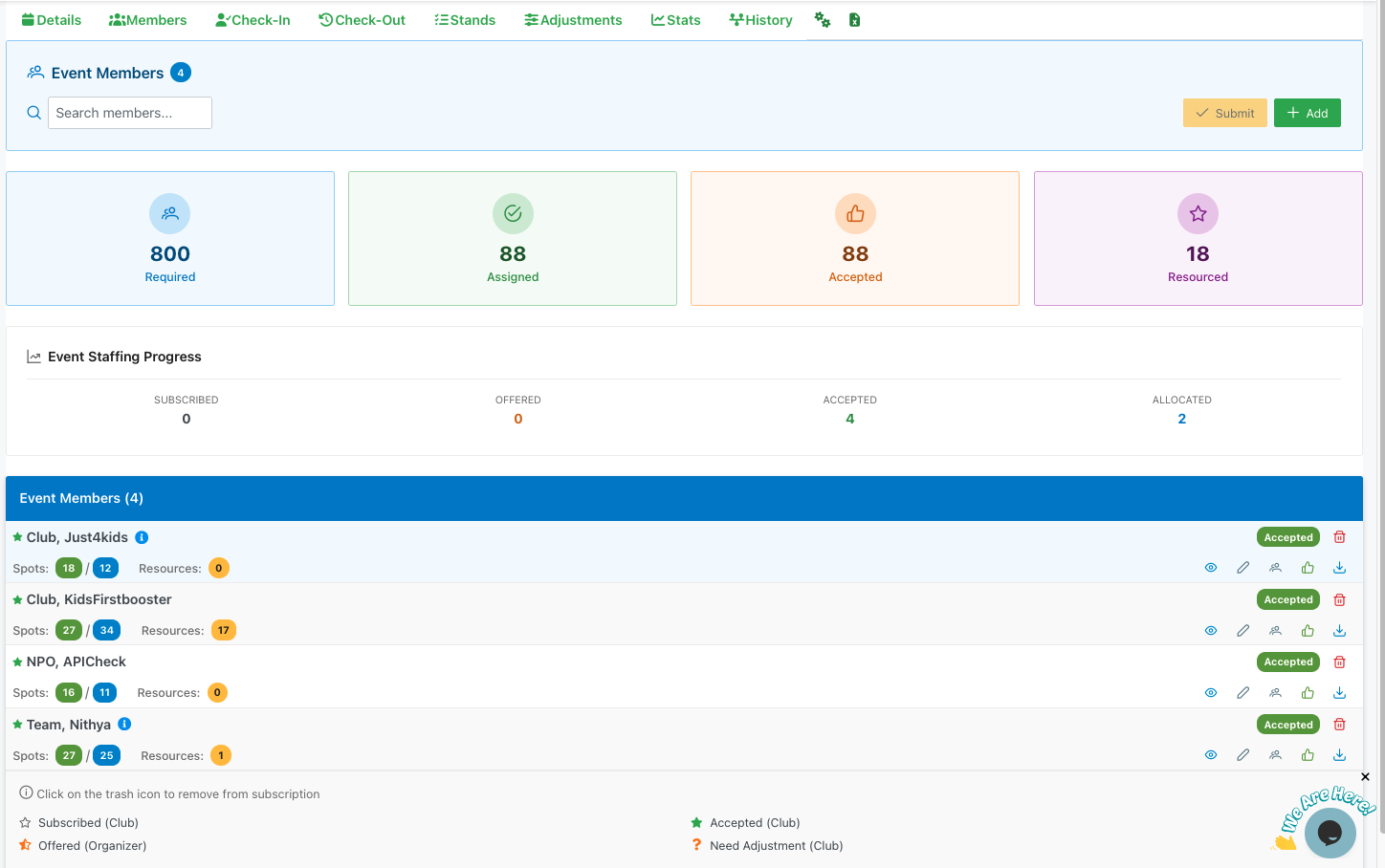The height and width of the screenshot is (868, 1385).
Task: Click info icon next to Club, Just4kids
Action: click(x=142, y=537)
